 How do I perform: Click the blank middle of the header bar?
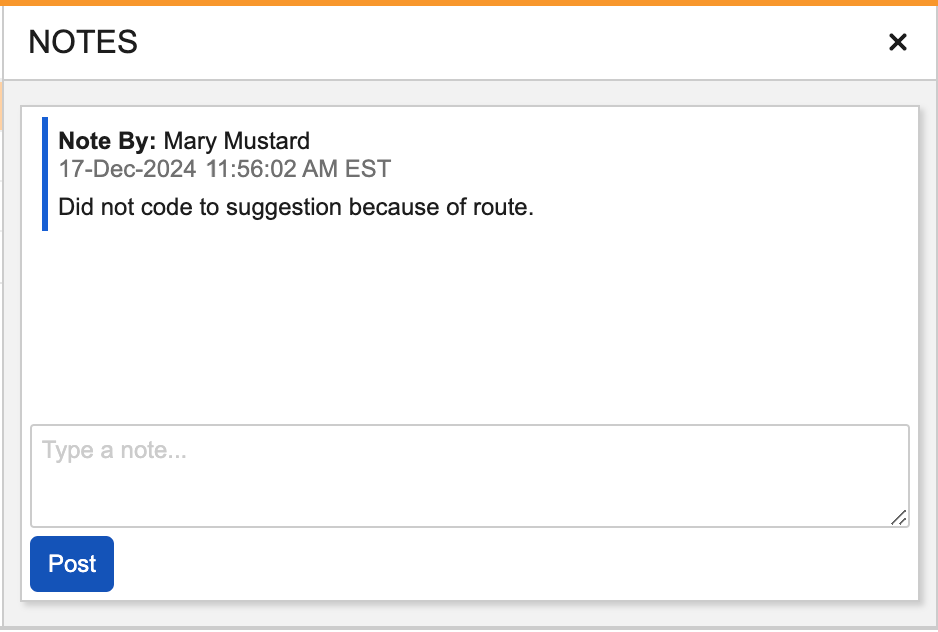pyautogui.click(x=500, y=42)
